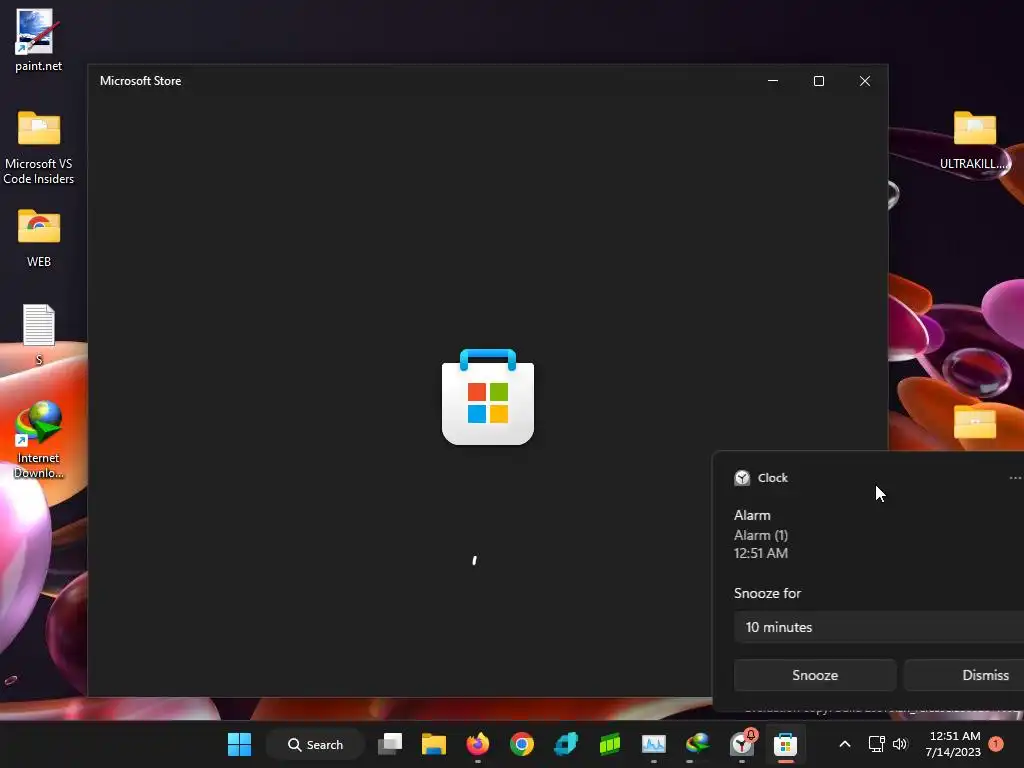This screenshot has height=768, width=1024.
Task: Open Internet Download Manager from the taskbar
Action: tap(697, 744)
